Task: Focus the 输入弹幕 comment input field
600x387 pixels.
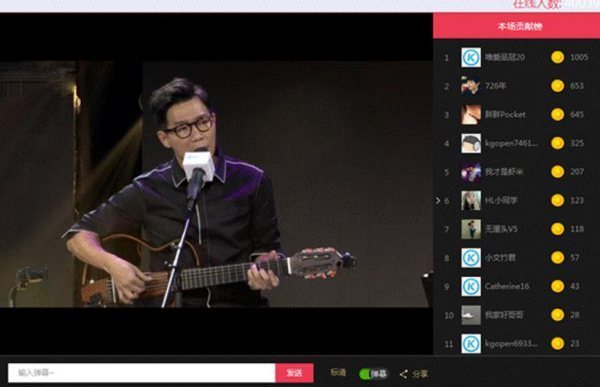Action: (x=142, y=373)
